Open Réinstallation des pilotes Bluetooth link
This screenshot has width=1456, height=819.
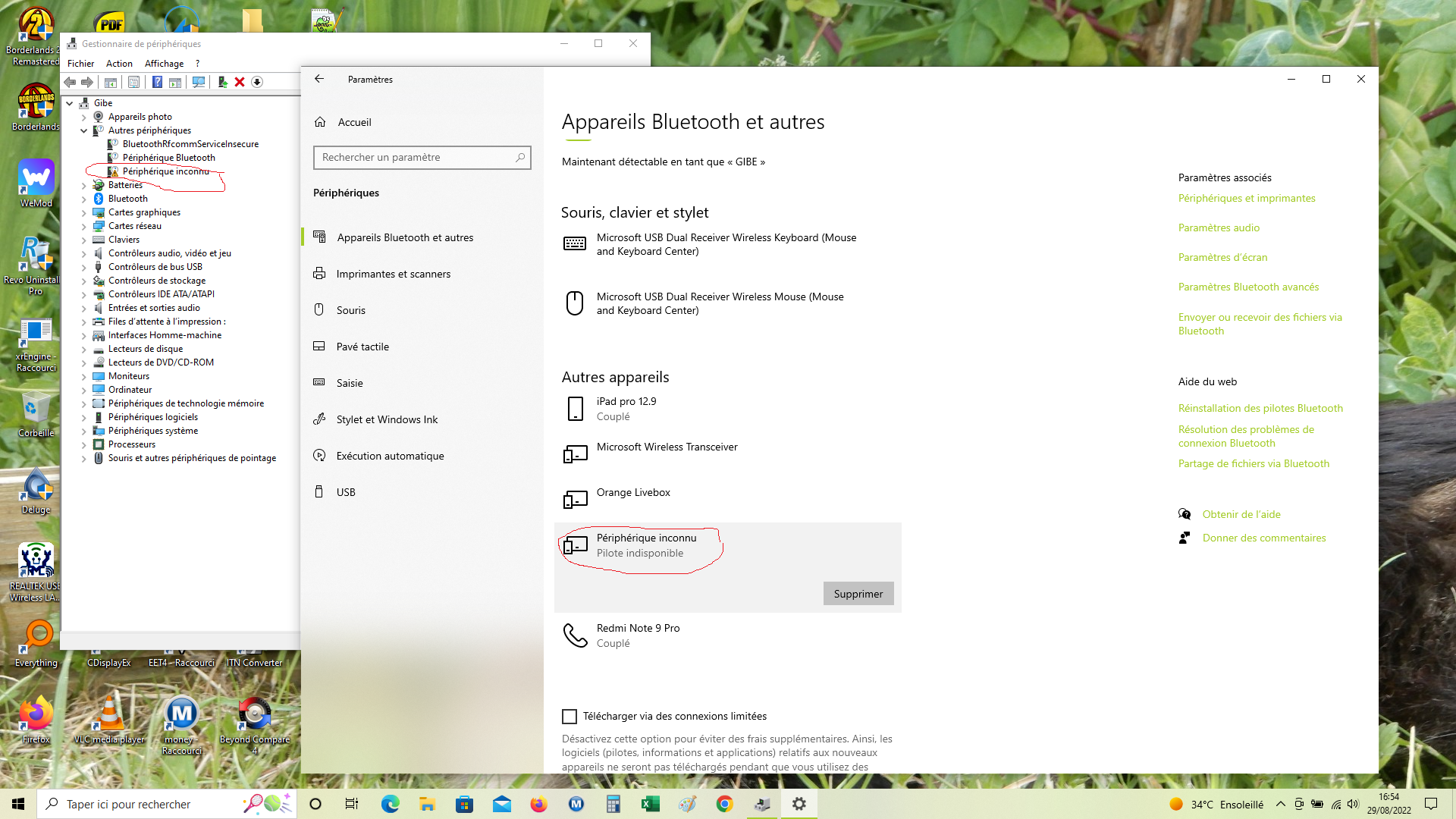1260,408
